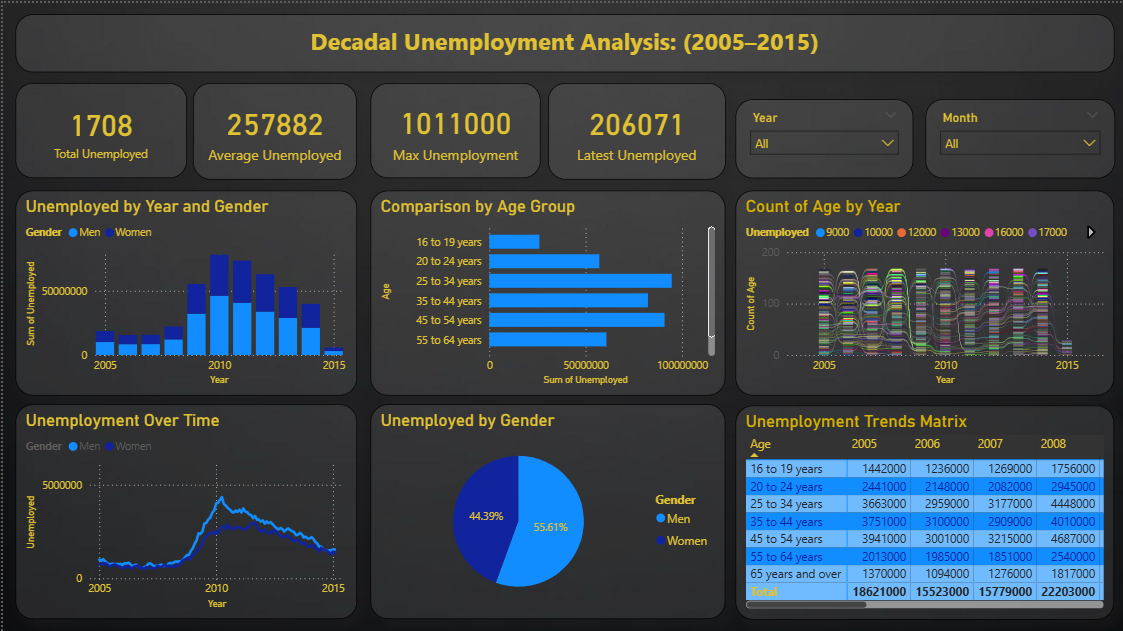The width and height of the screenshot is (1123, 631).
Task: Click the Age column sort arrow in matrix
Action: tap(754, 455)
